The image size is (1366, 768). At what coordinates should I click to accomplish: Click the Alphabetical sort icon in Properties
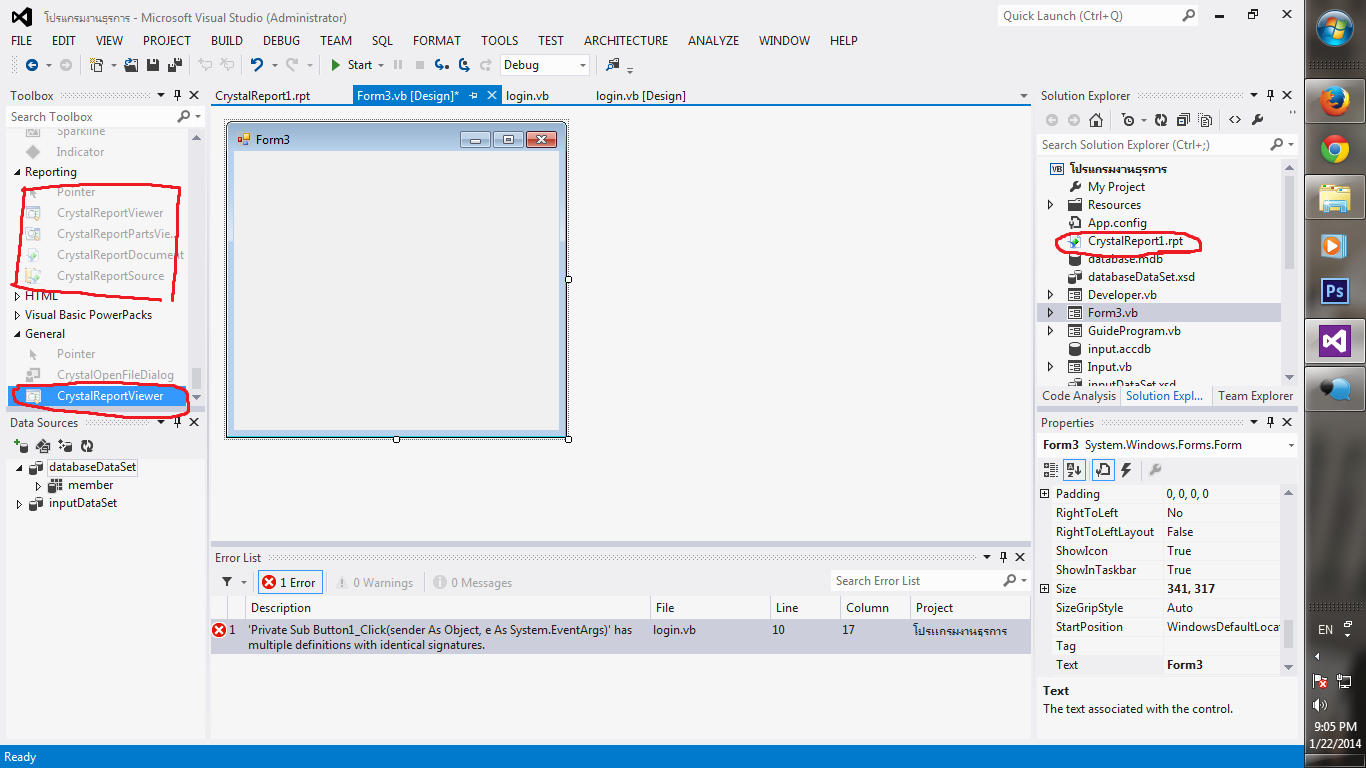click(x=1075, y=470)
